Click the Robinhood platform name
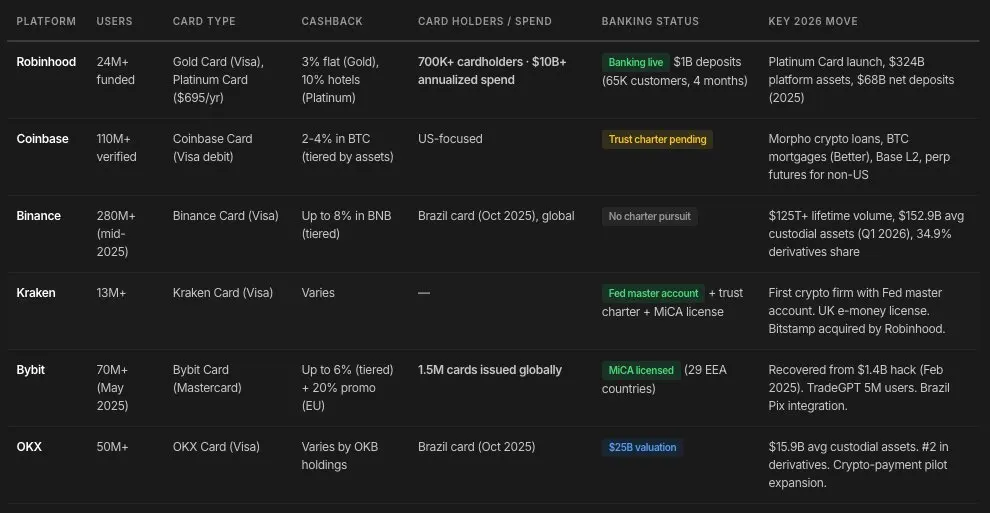 46,62
